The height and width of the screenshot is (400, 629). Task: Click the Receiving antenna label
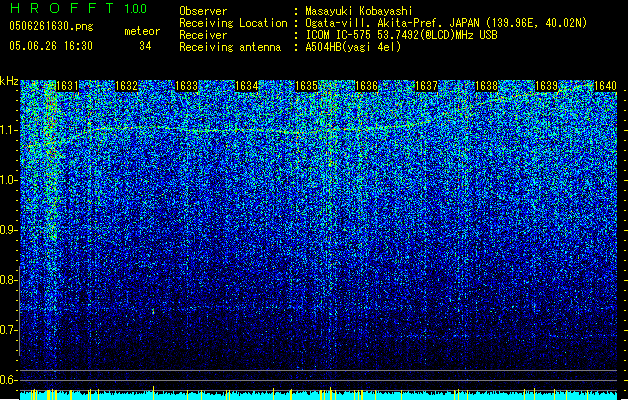230,47
